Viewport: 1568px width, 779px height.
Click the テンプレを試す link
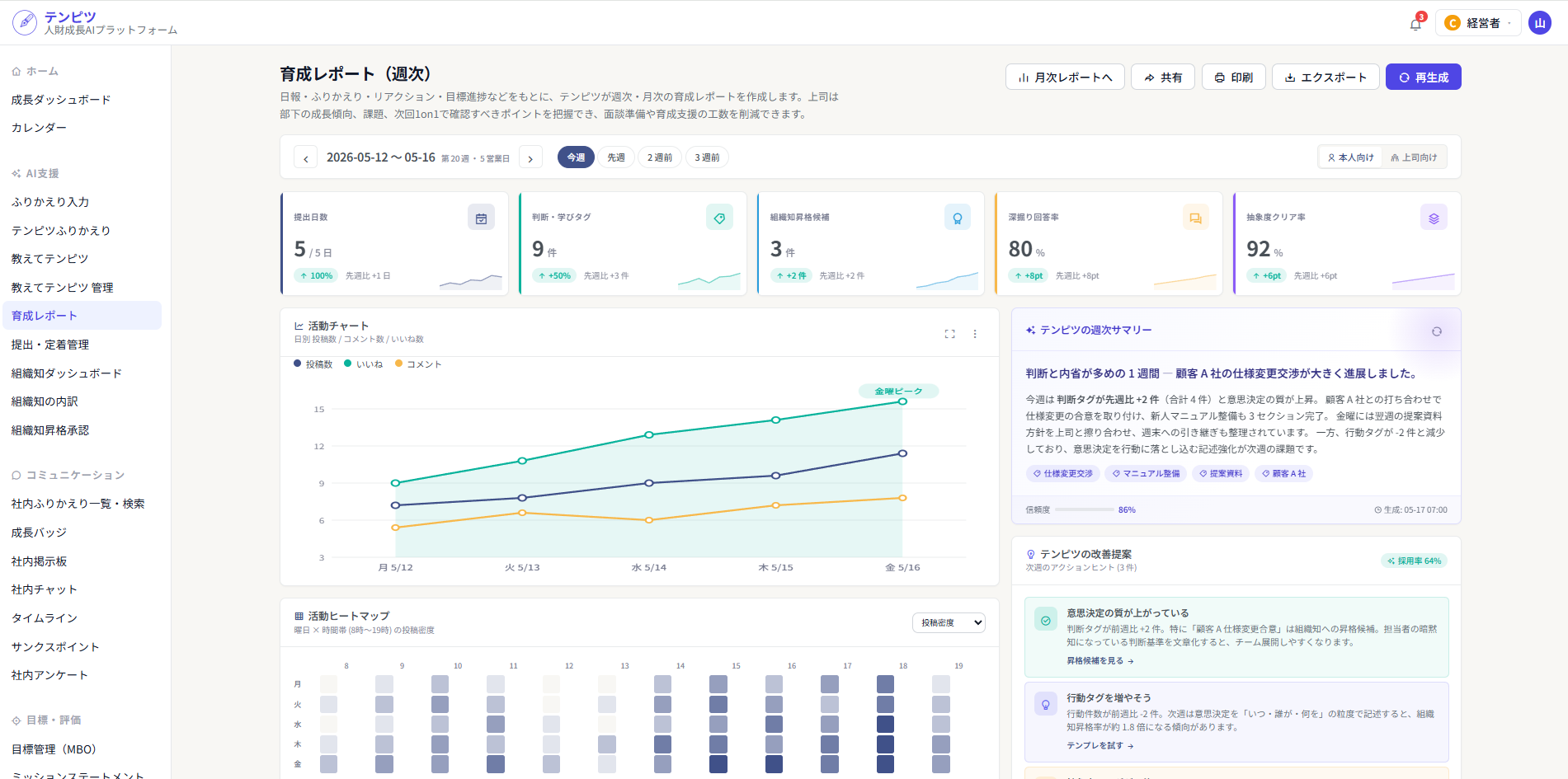pos(1099,745)
